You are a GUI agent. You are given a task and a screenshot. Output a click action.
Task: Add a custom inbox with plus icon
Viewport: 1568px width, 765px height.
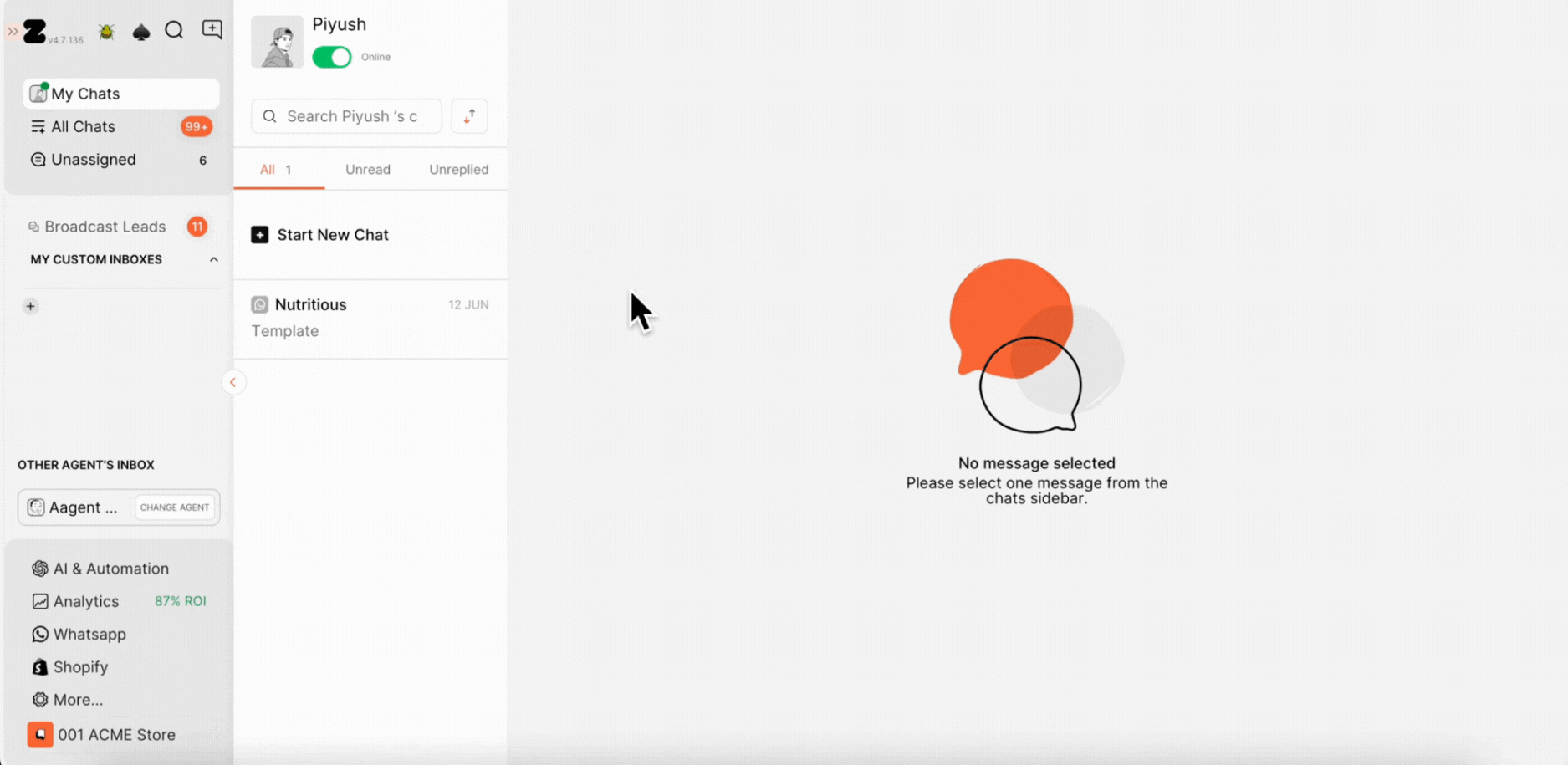[x=31, y=306]
